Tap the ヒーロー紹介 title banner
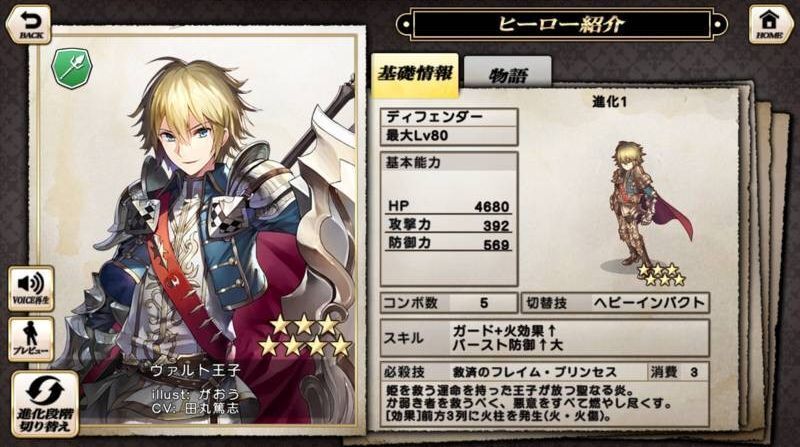 coord(561,23)
